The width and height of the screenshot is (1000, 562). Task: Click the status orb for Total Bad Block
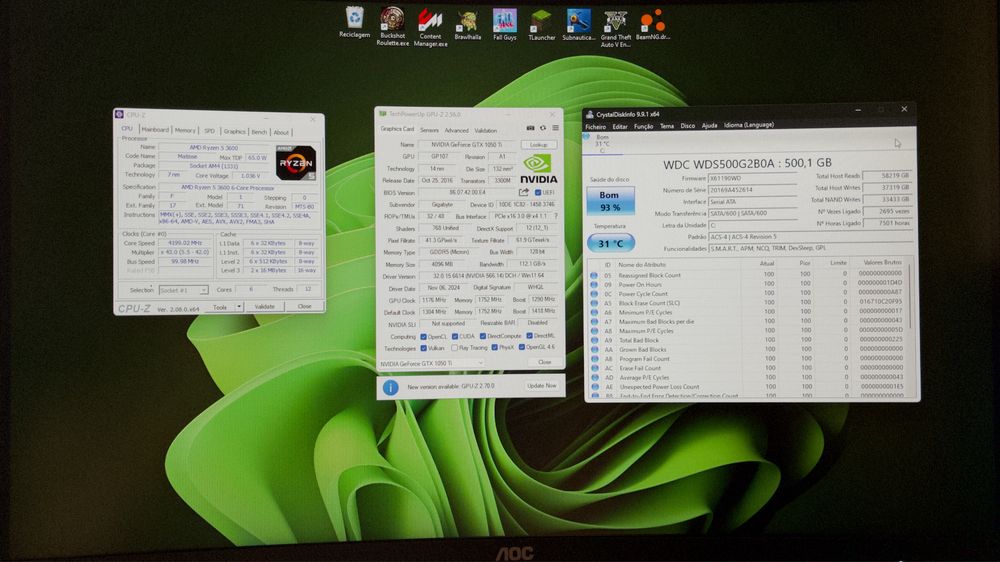[x=594, y=341]
